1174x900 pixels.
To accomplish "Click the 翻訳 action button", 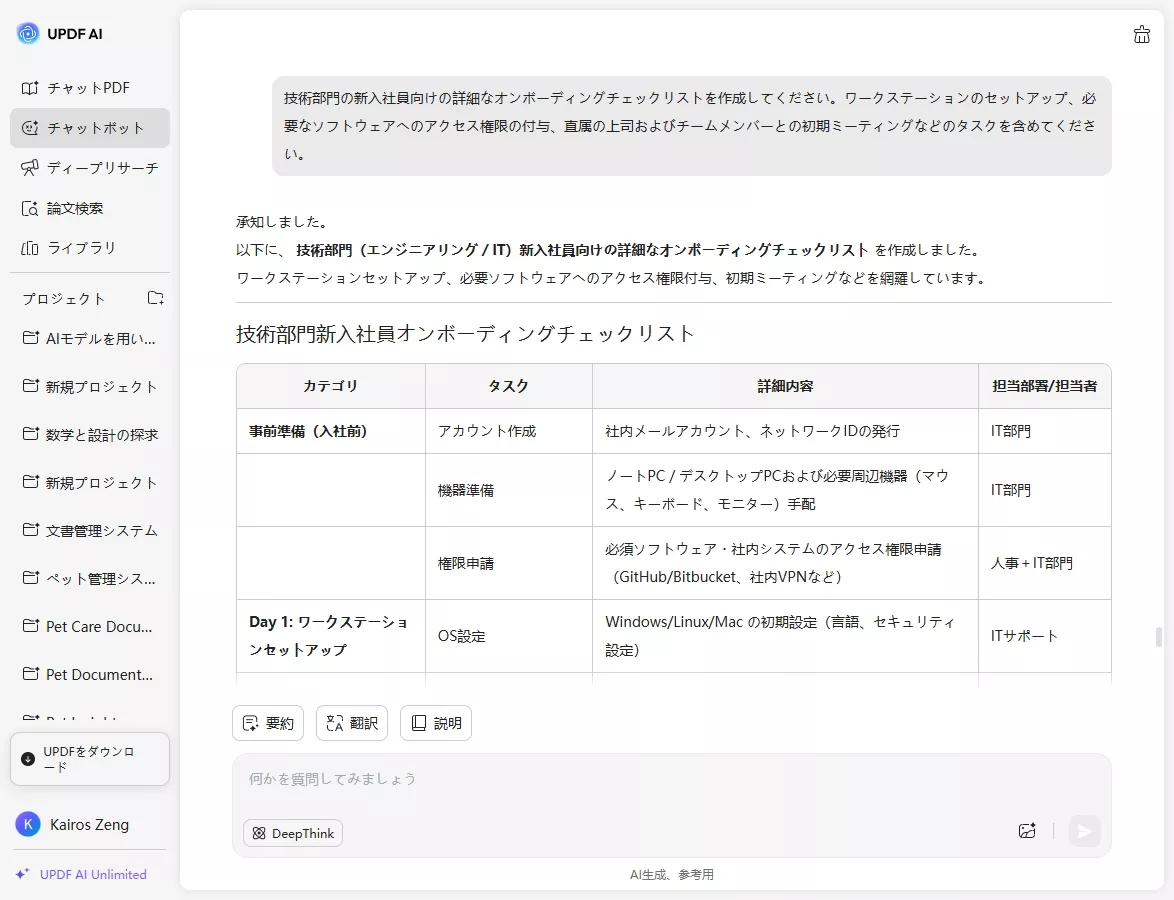I will (351, 723).
